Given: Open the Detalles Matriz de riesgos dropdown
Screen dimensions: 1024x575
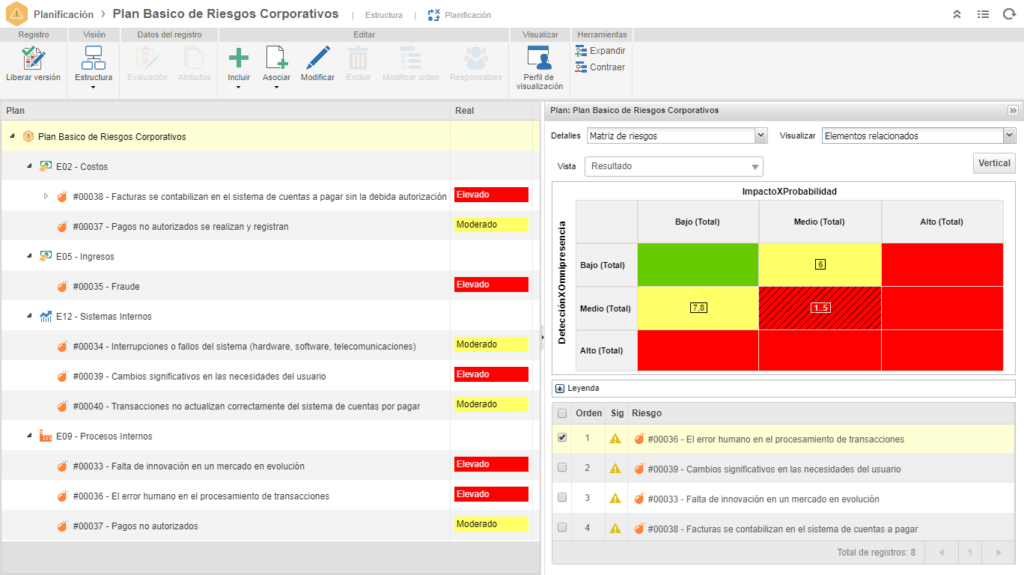Looking at the screenshot, I should (760, 135).
